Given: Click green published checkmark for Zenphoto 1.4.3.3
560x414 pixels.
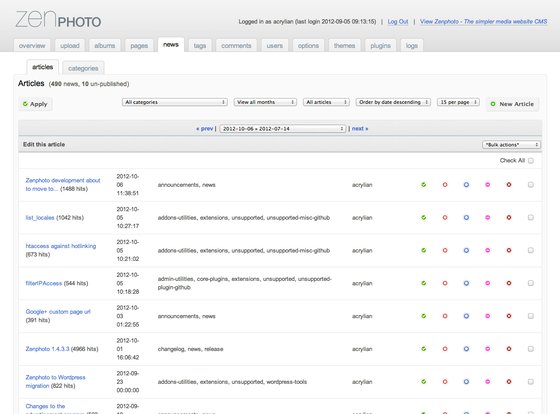Looking at the screenshot, I should [424, 349].
